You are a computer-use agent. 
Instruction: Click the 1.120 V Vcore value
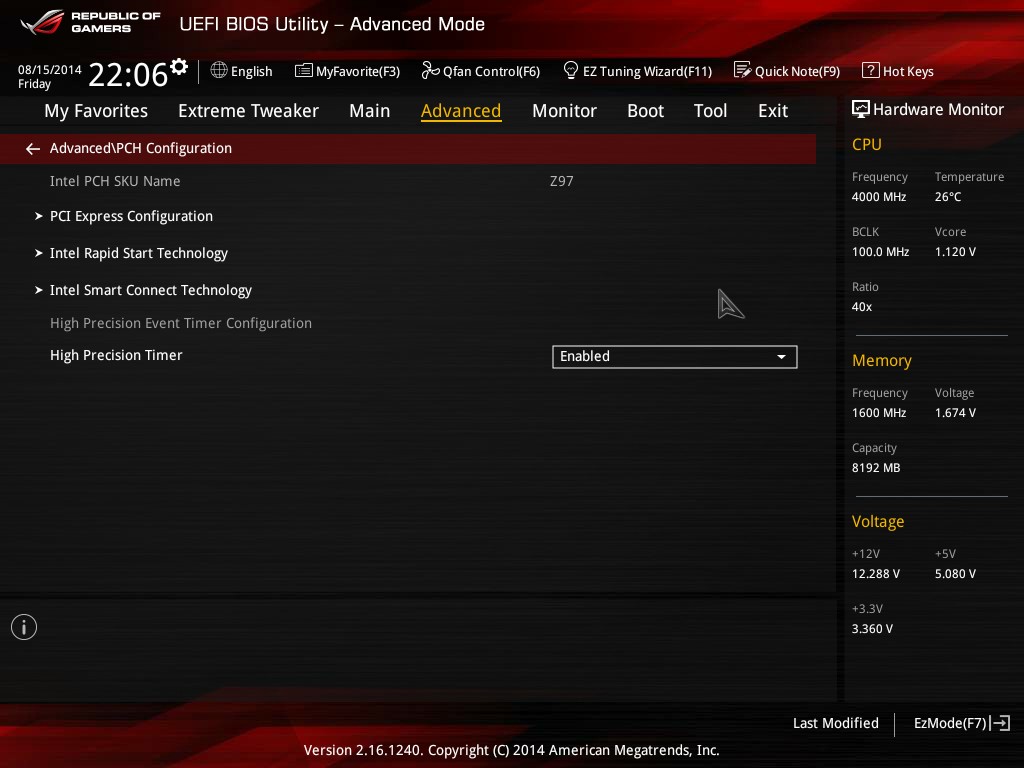coord(955,251)
